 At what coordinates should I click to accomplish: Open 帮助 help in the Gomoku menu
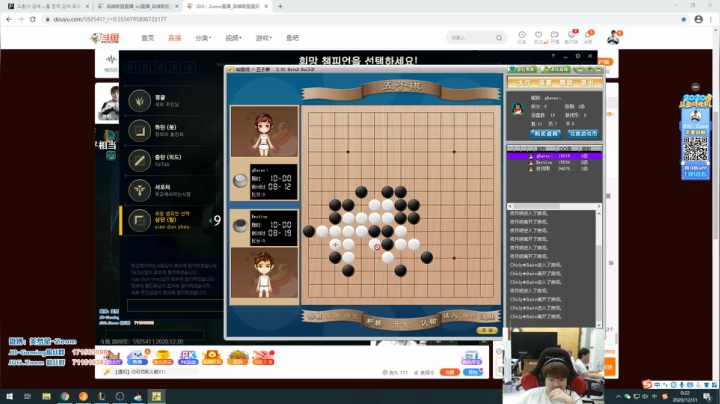click(566, 83)
